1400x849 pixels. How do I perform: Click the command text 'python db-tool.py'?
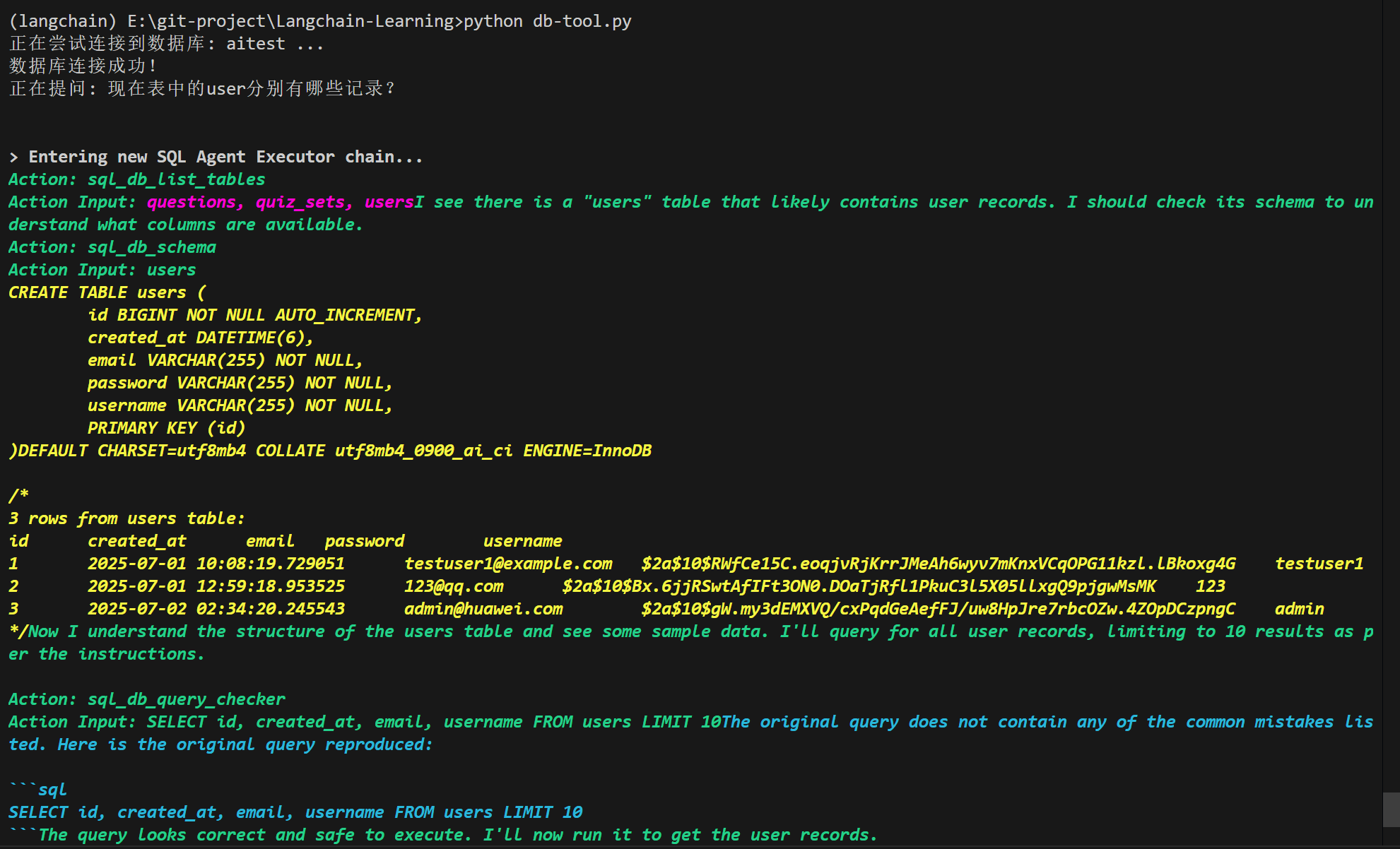point(547,21)
